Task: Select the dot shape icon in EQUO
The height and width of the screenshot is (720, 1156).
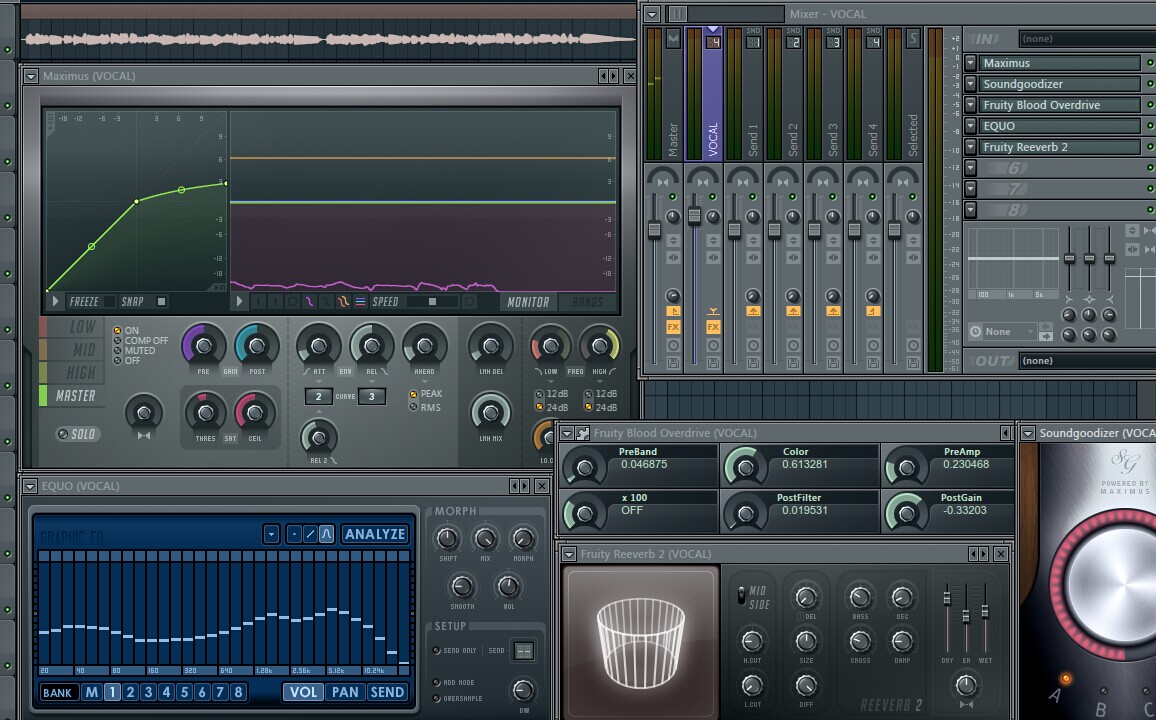Action: tap(294, 534)
